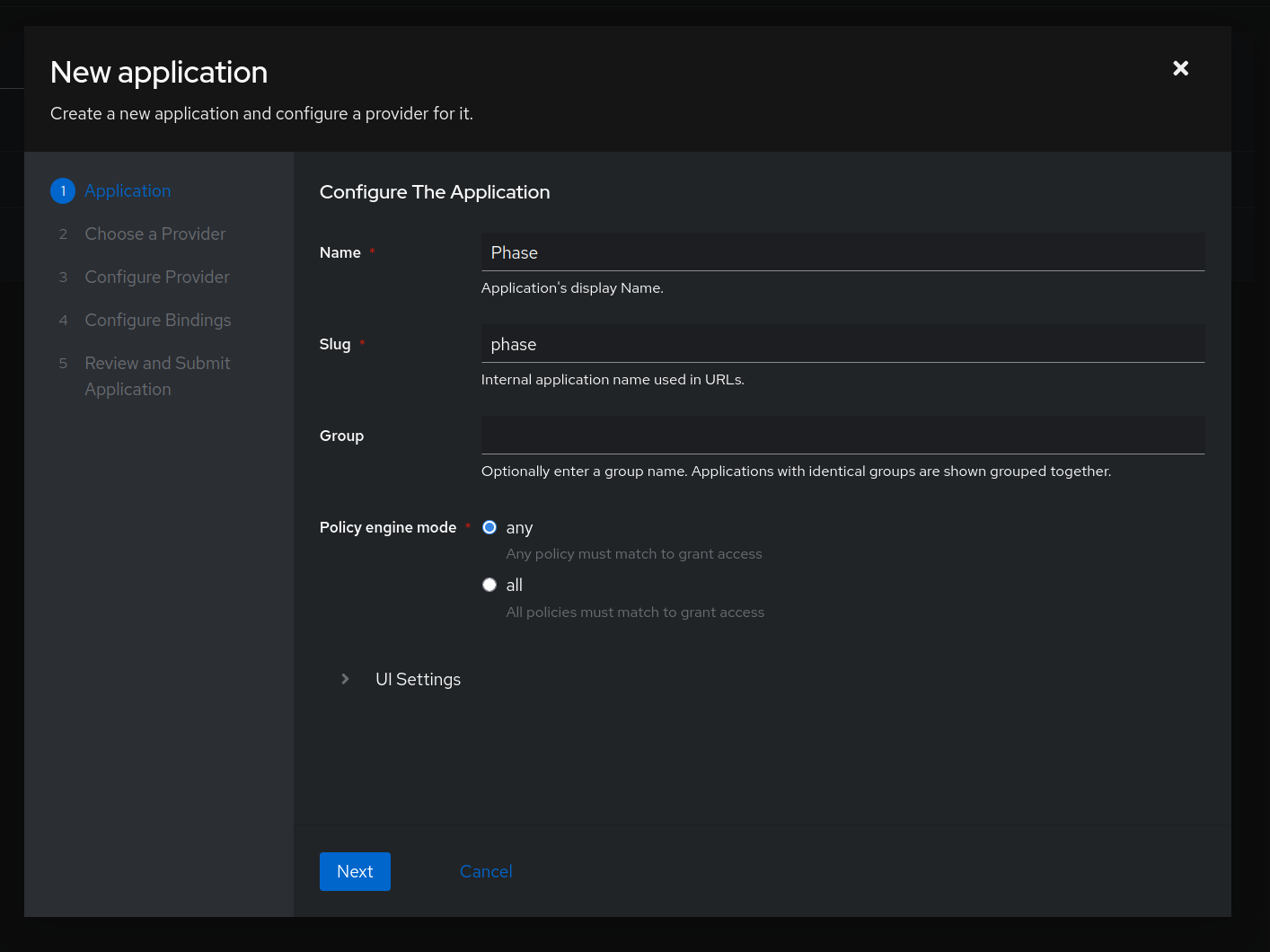The image size is (1270, 952).
Task: Click the step 1 number badge
Action: pyautogui.click(x=63, y=190)
